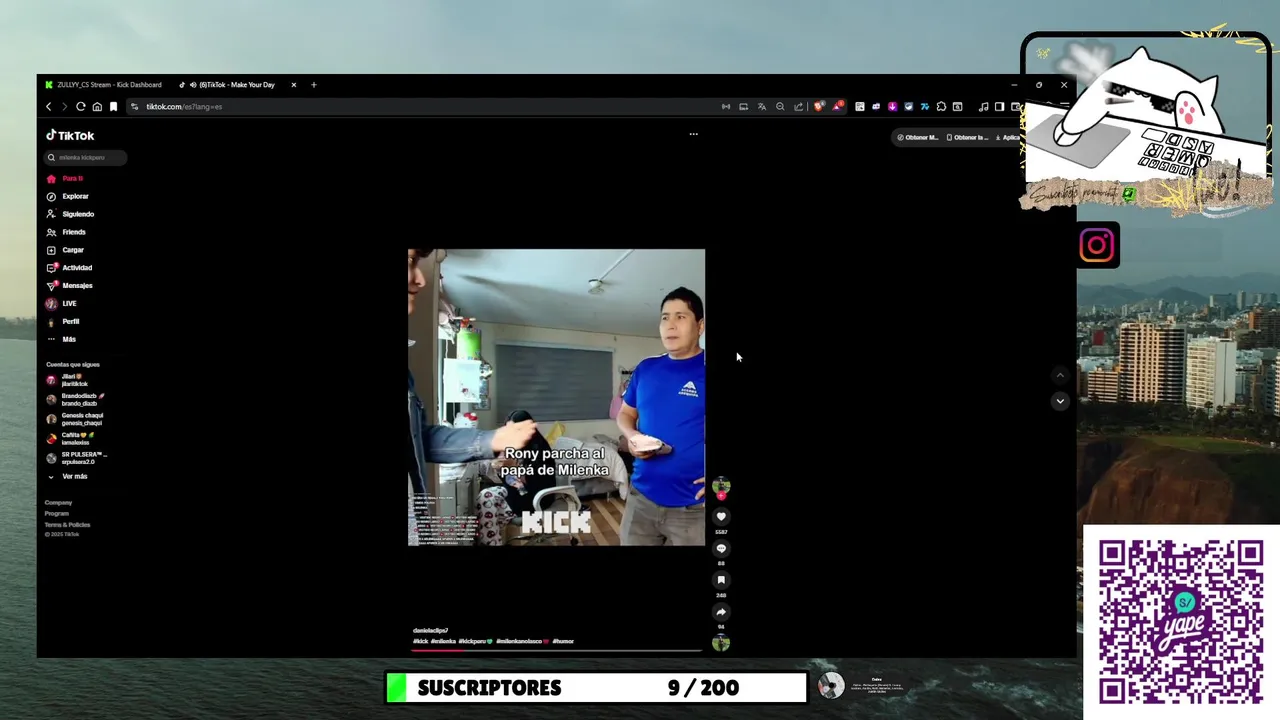This screenshot has height=720, width=1280.
Task: Toggle the browser sidebar panel icon
Action: pyautogui.click(x=999, y=106)
